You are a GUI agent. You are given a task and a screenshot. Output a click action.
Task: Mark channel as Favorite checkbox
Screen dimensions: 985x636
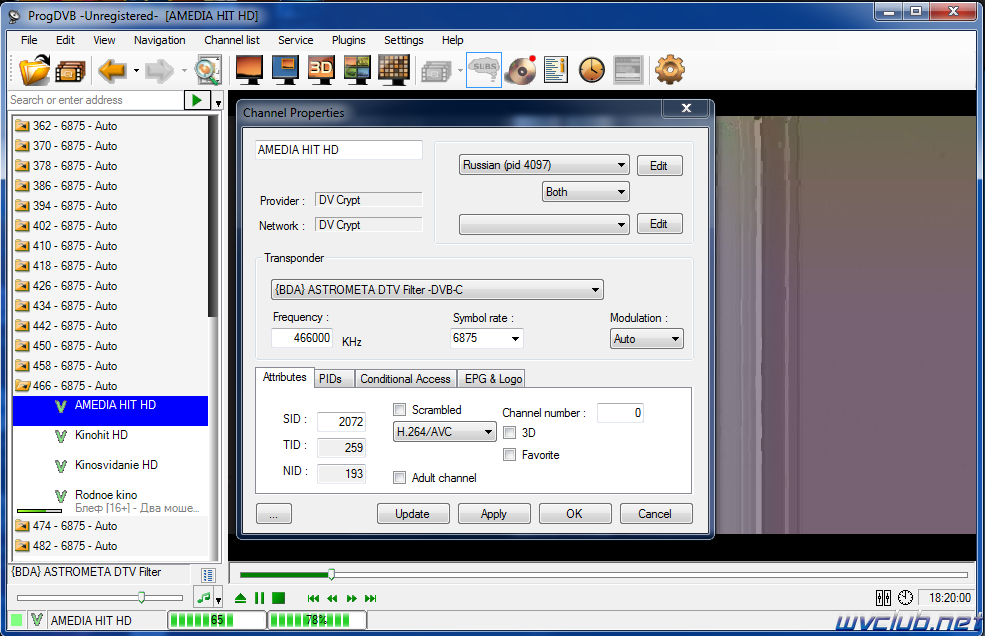coord(509,454)
